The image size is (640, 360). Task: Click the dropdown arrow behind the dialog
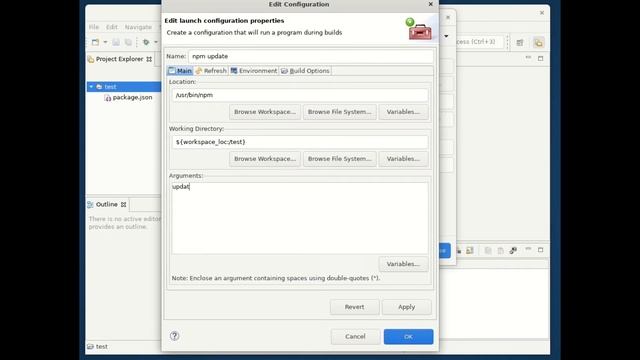tap(446, 36)
